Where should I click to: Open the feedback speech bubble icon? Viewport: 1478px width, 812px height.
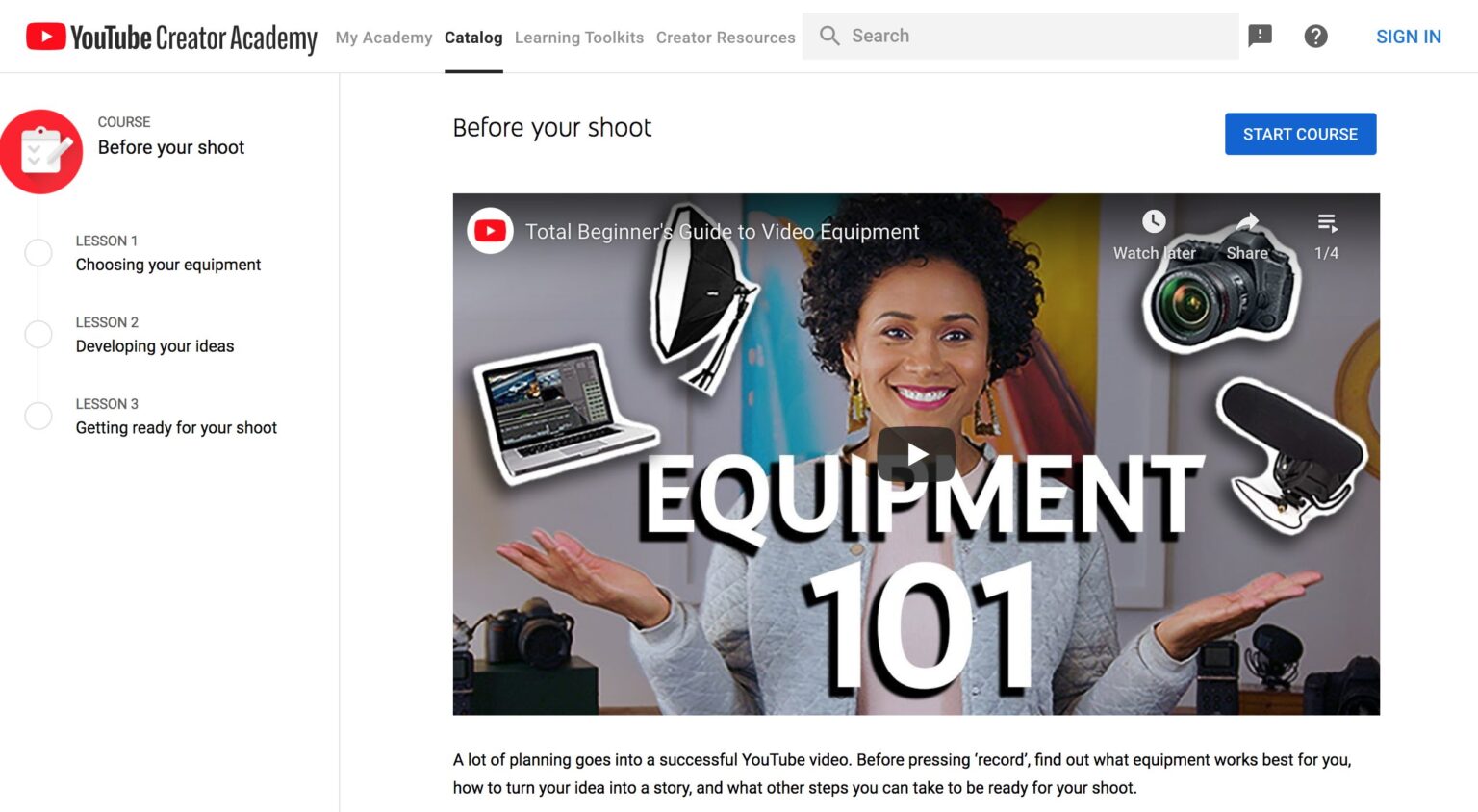[1260, 36]
